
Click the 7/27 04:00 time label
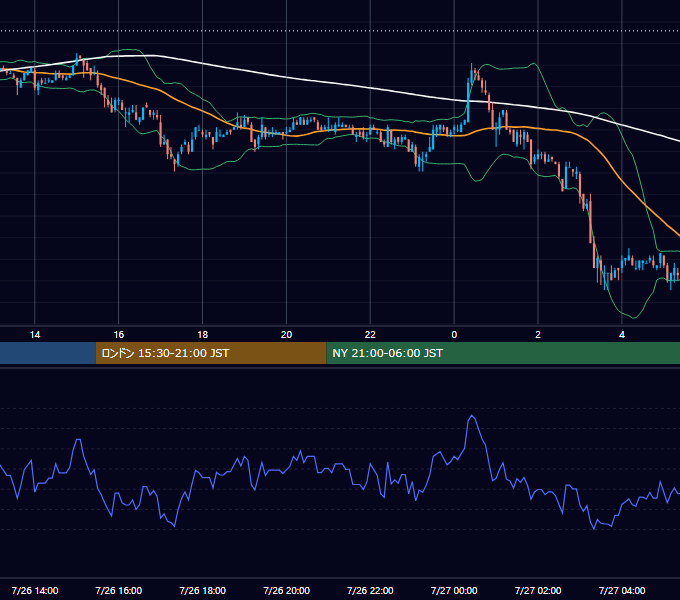pyautogui.click(x=622, y=590)
